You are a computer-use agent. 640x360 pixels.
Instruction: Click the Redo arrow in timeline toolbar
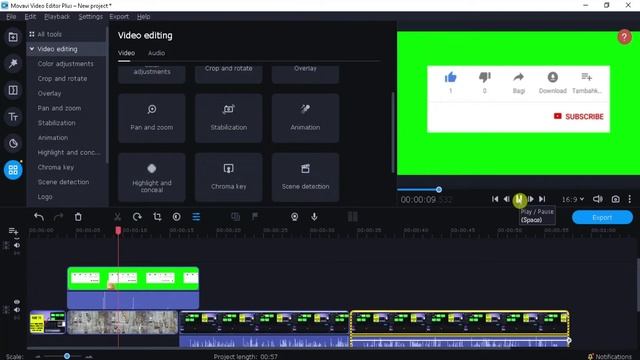tap(58, 217)
